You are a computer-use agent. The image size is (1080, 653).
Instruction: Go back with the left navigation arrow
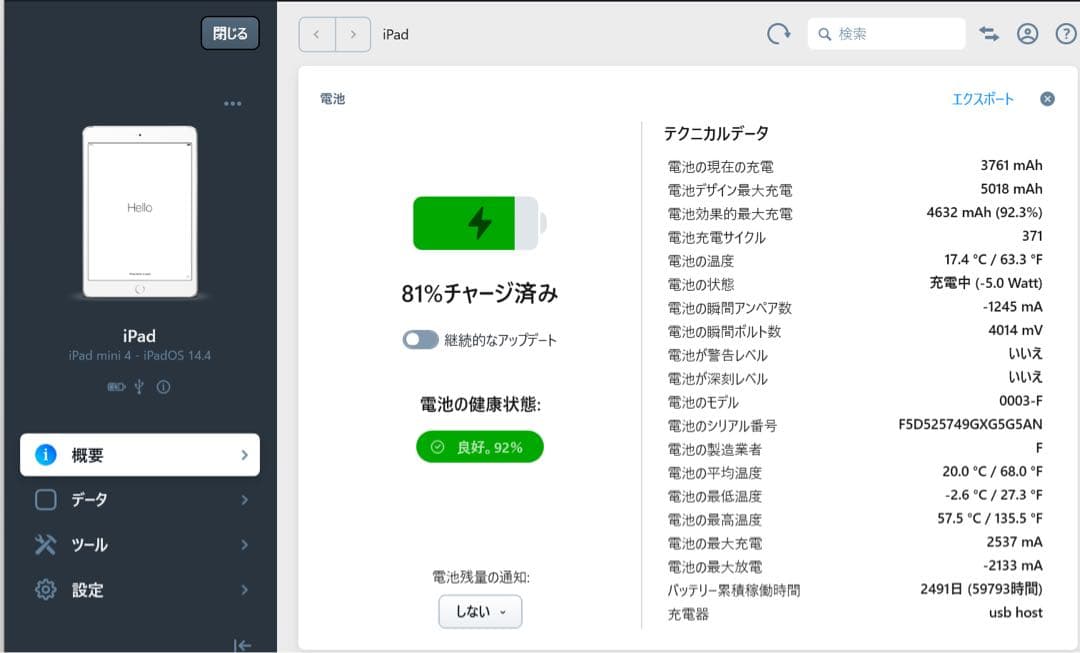(x=317, y=34)
